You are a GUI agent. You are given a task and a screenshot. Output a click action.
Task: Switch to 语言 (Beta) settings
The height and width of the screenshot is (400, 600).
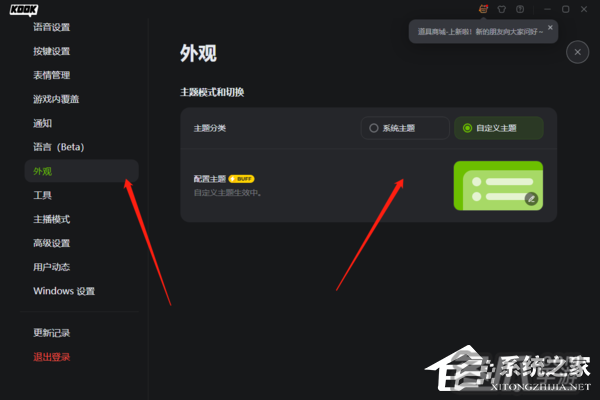[59, 147]
